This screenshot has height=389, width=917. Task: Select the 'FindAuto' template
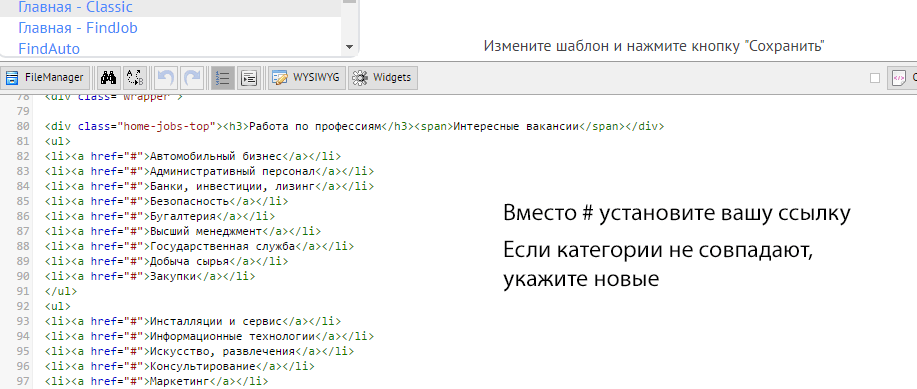[49, 49]
